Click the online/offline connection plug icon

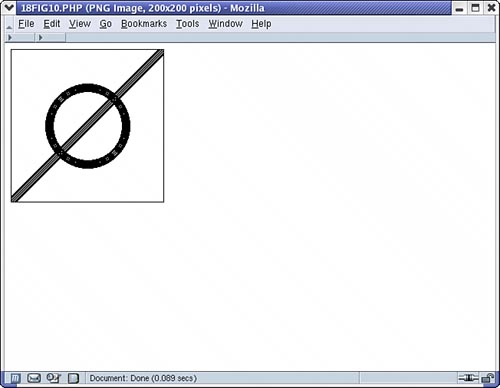pos(467,378)
